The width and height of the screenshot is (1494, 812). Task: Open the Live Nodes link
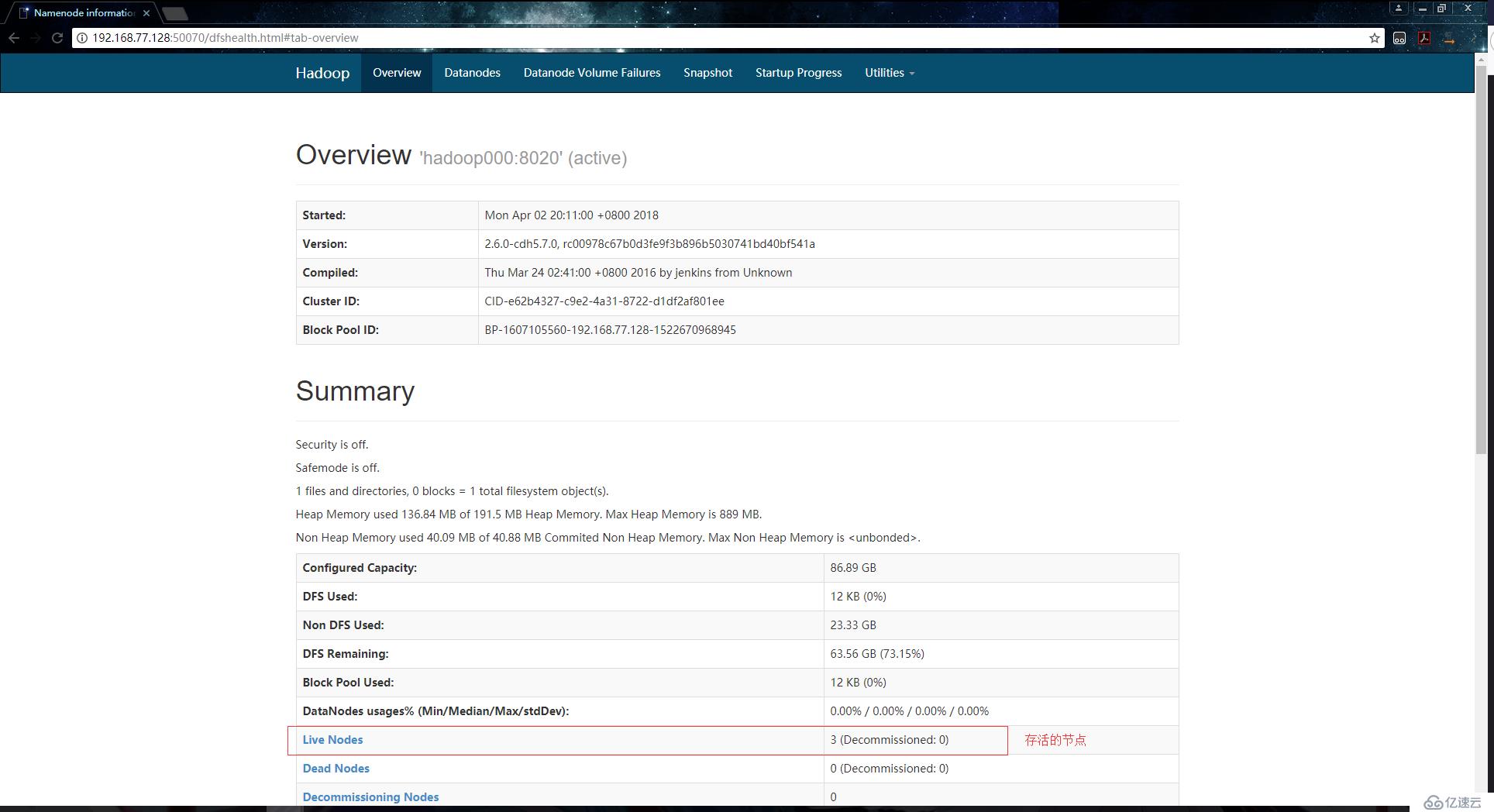[332, 740]
